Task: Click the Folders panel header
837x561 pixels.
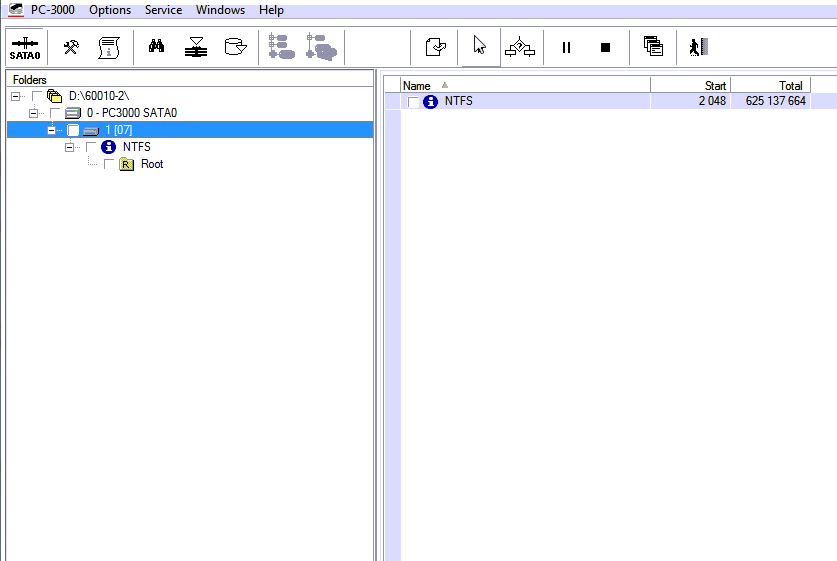Action: pos(189,80)
